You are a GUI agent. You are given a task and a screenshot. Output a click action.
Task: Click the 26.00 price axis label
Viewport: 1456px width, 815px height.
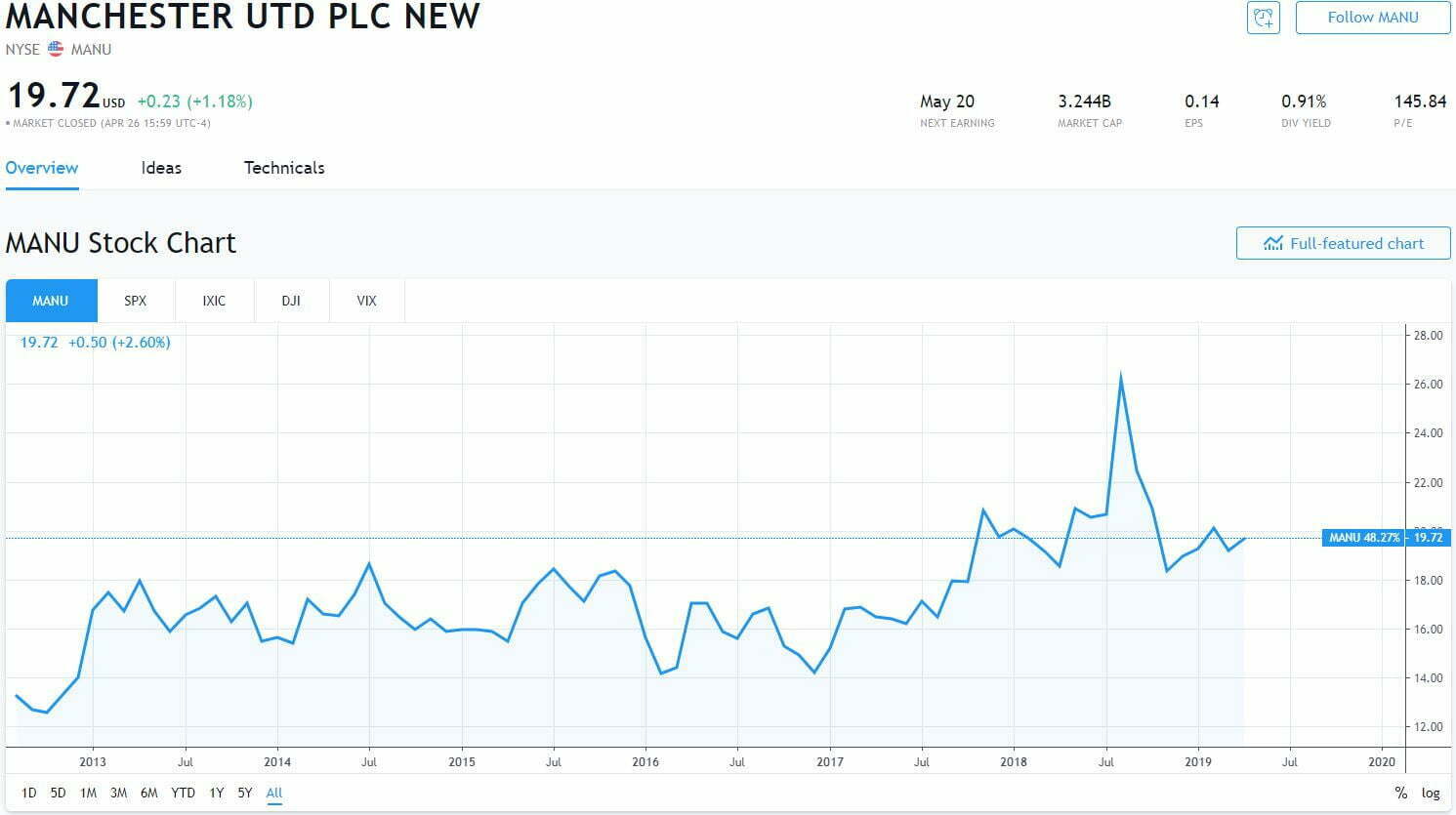(x=1429, y=385)
